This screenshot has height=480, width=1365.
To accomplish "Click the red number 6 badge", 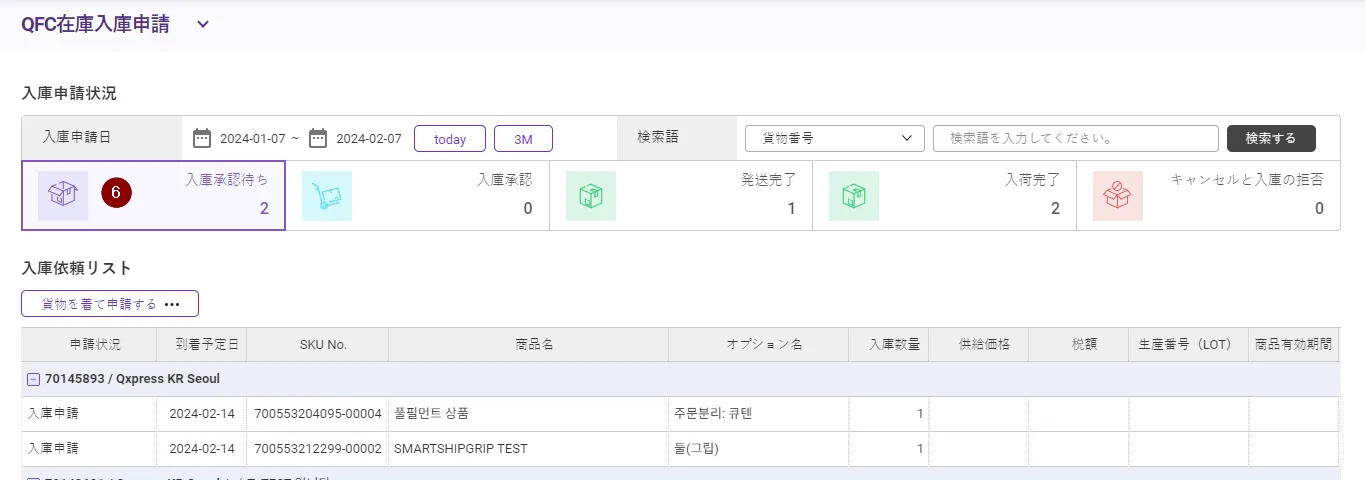I will pos(116,193).
